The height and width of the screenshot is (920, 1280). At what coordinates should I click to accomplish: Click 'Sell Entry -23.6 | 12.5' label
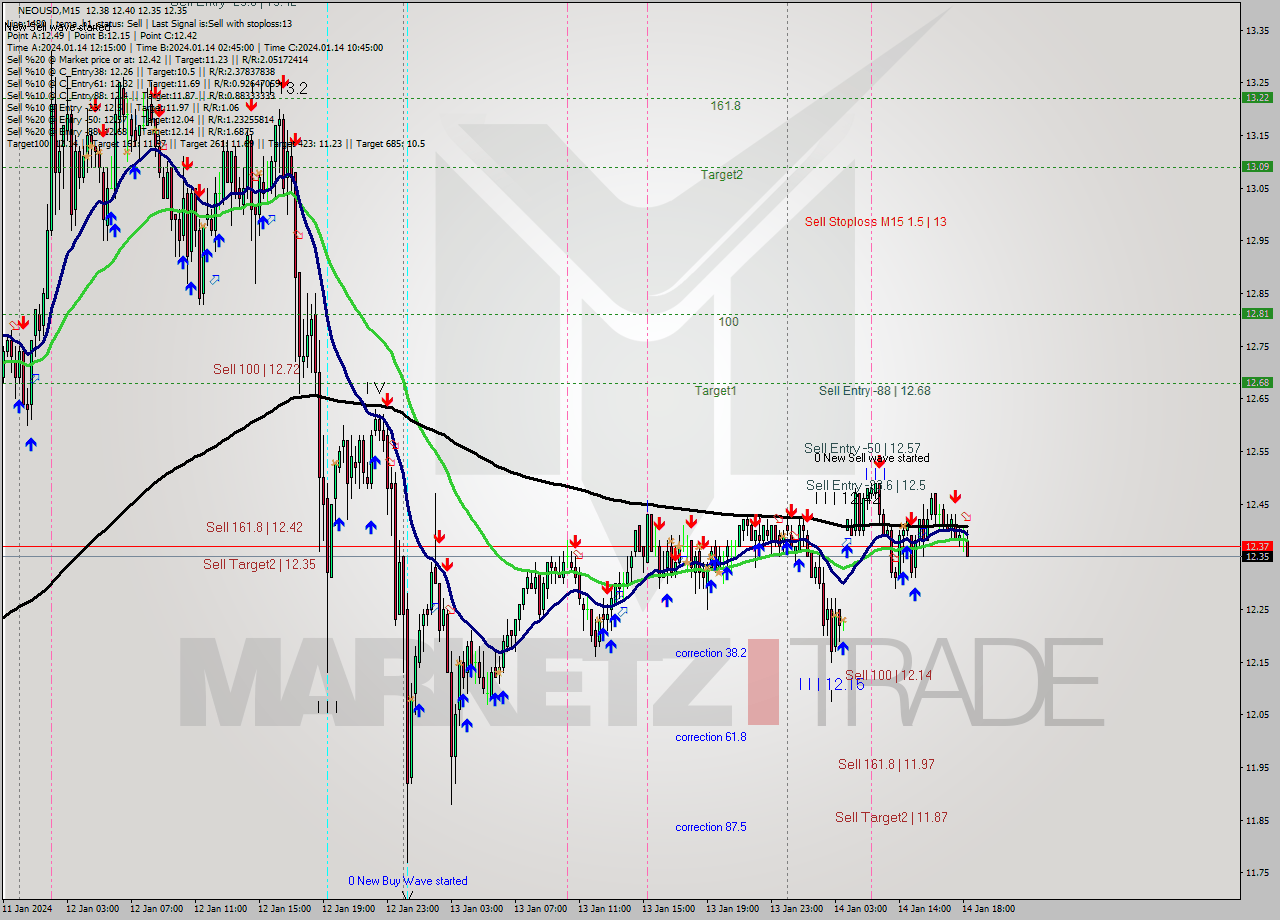pyautogui.click(x=866, y=486)
